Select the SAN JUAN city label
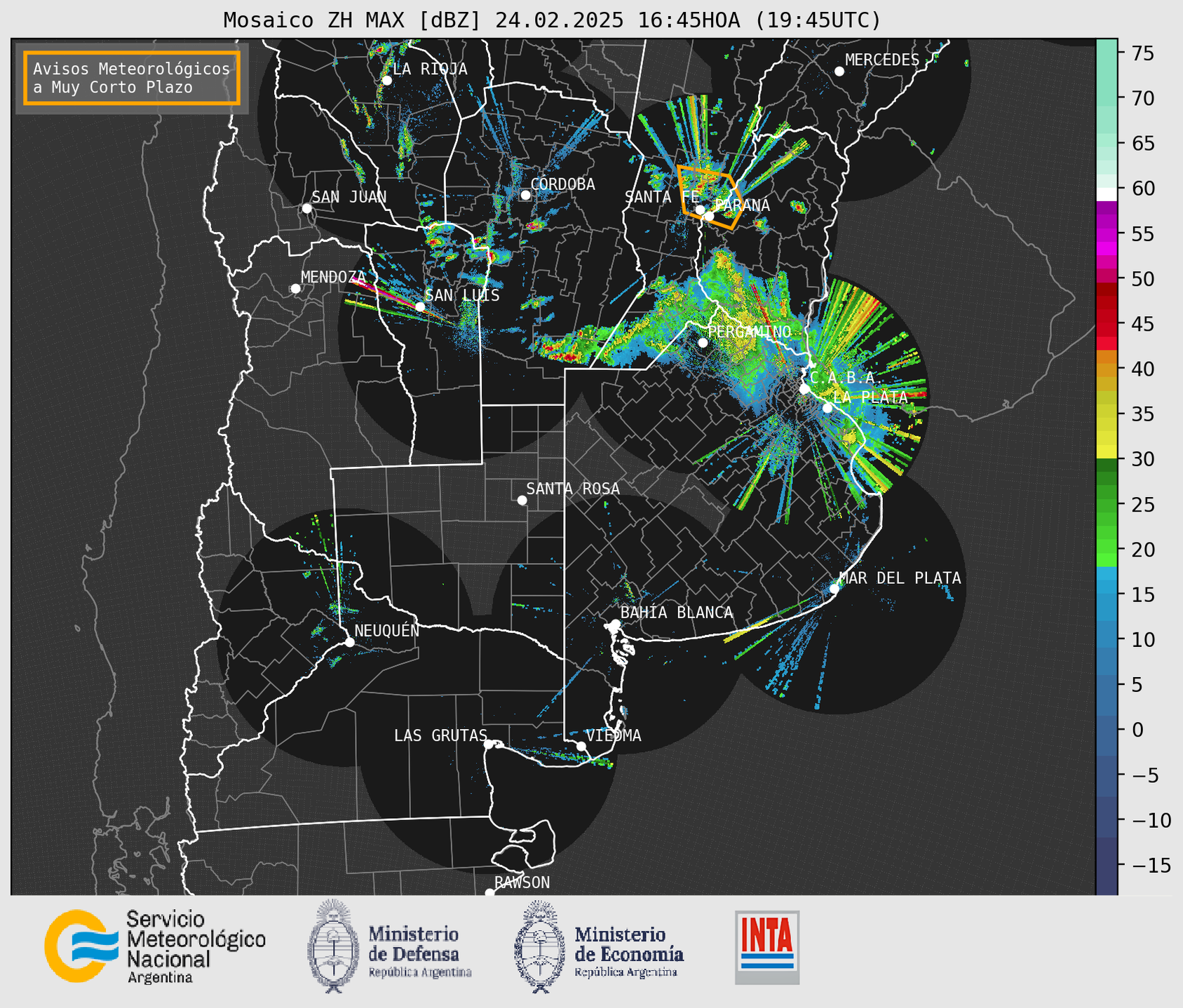 click(349, 197)
